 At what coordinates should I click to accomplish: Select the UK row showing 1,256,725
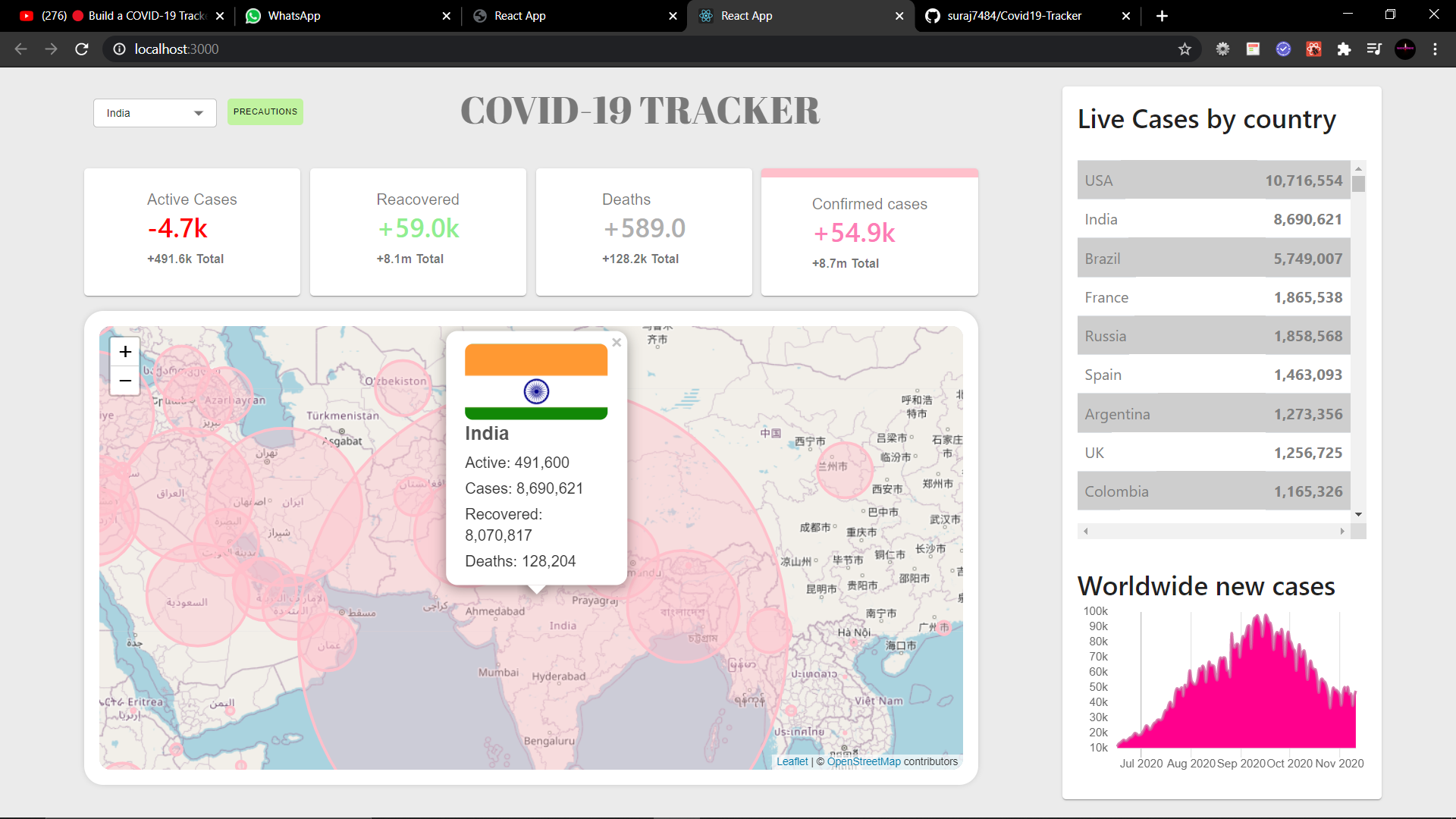click(1213, 453)
